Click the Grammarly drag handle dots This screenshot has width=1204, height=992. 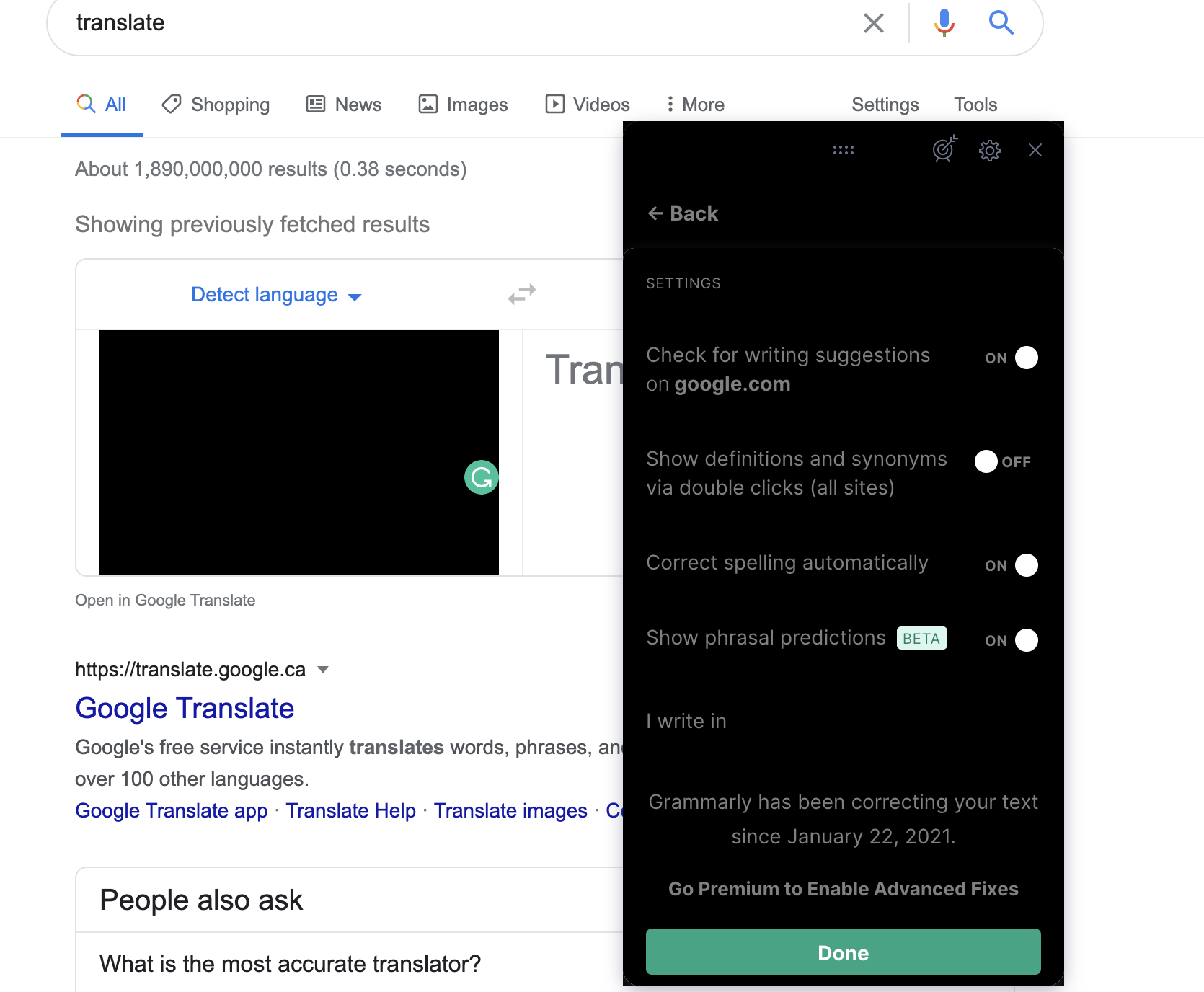[x=843, y=150]
